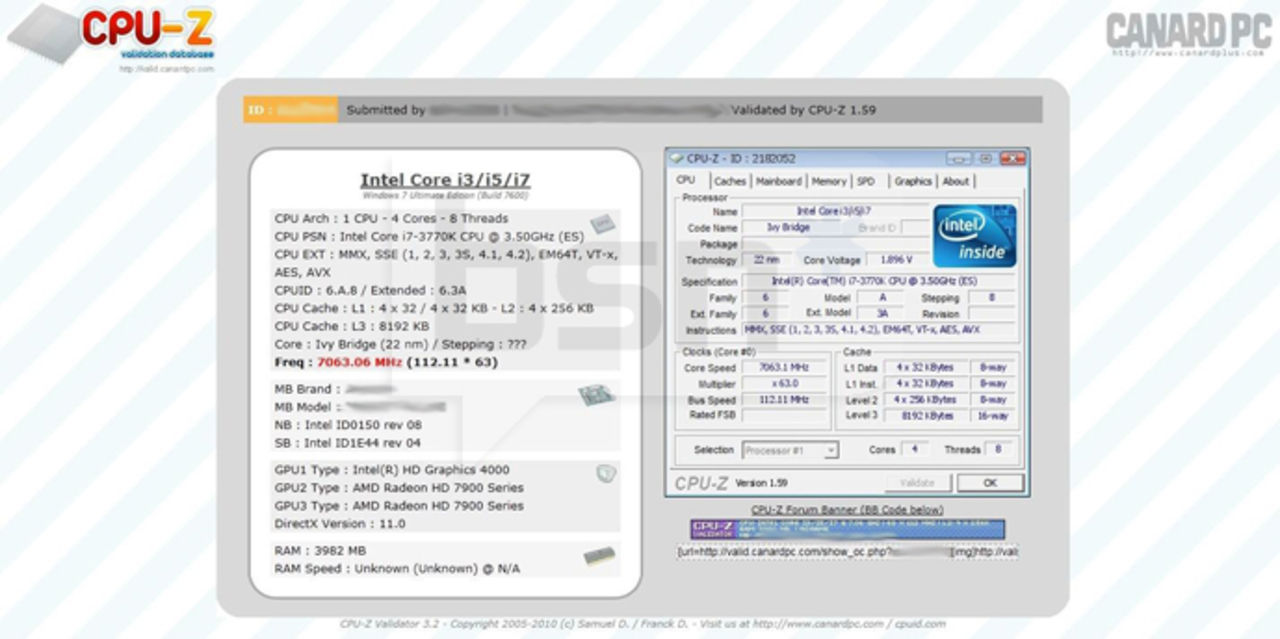Go to the About tab

pyautogui.click(x=956, y=182)
